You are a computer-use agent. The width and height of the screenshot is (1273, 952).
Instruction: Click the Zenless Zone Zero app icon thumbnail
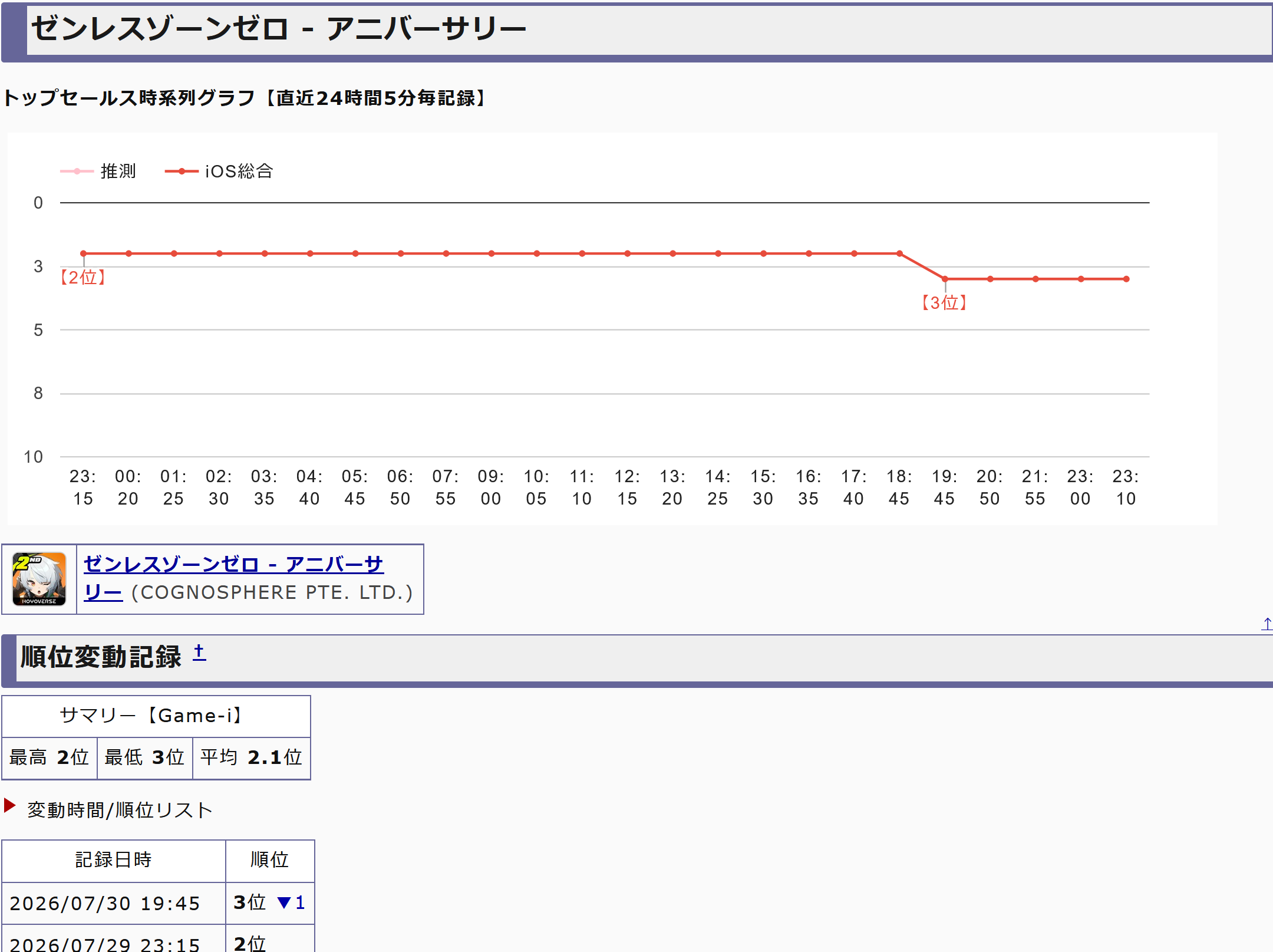[x=39, y=579]
